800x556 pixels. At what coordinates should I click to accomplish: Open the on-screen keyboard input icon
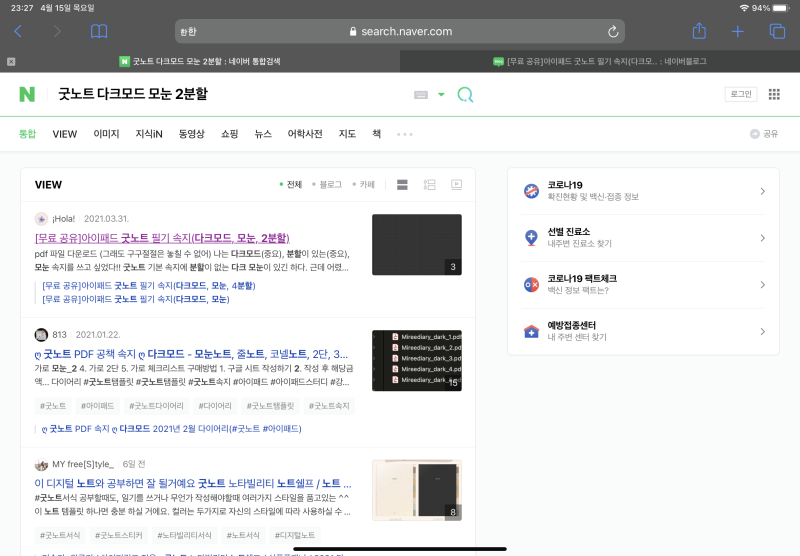click(x=421, y=94)
